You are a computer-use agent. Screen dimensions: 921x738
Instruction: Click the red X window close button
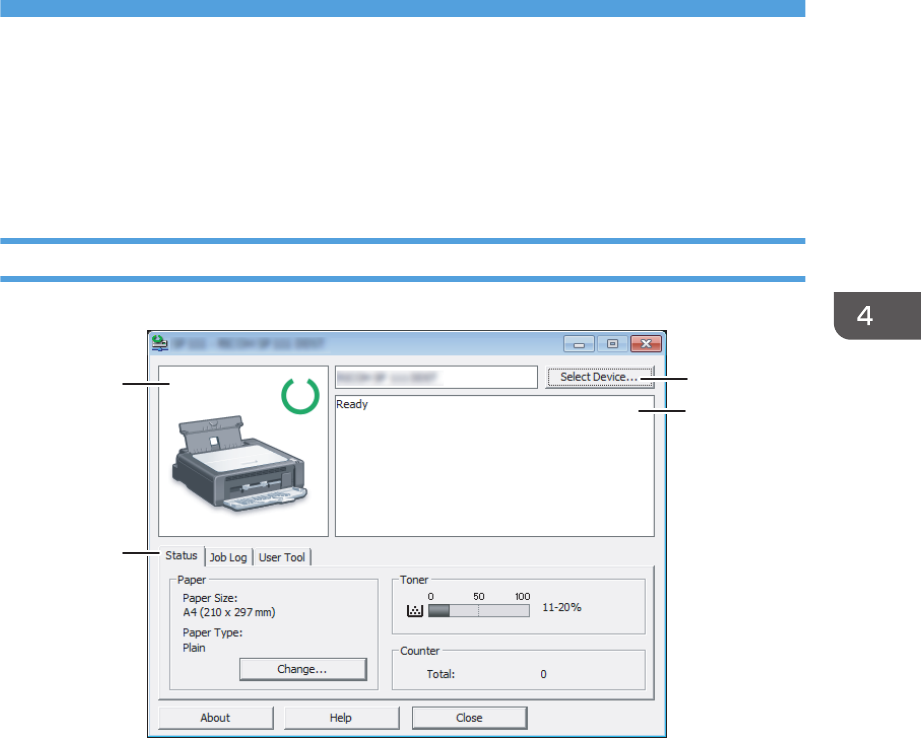646,344
